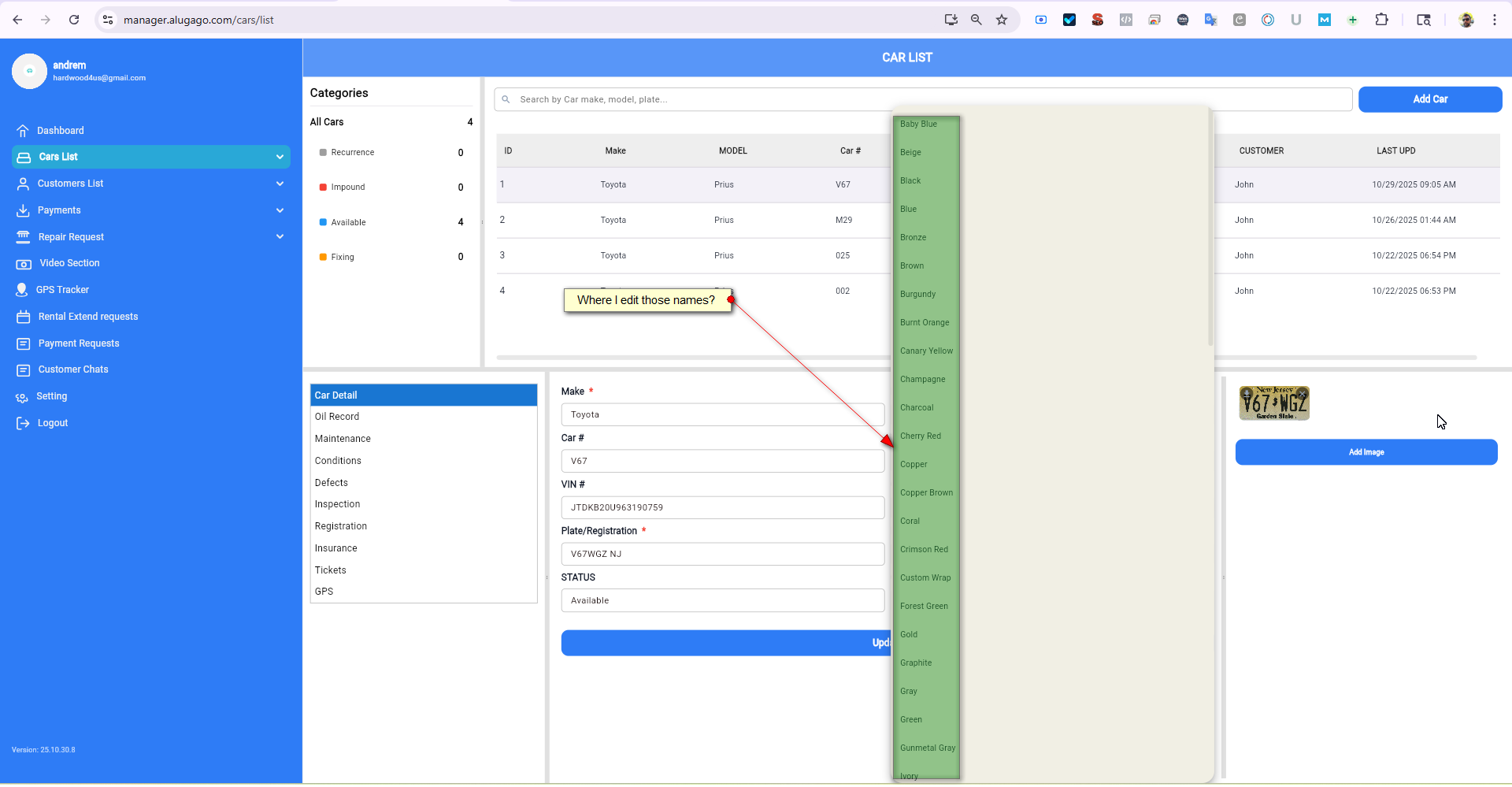Switch to the Insurance tab
The height and width of the screenshot is (787, 1512).
pyautogui.click(x=336, y=548)
